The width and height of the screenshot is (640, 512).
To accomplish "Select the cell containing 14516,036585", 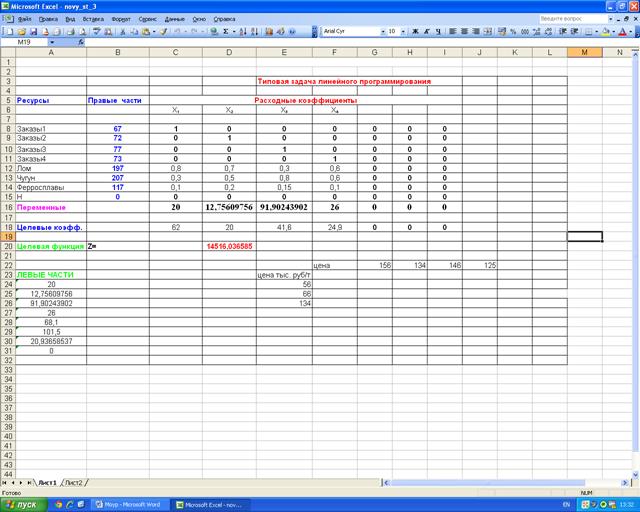I will coord(229,246).
